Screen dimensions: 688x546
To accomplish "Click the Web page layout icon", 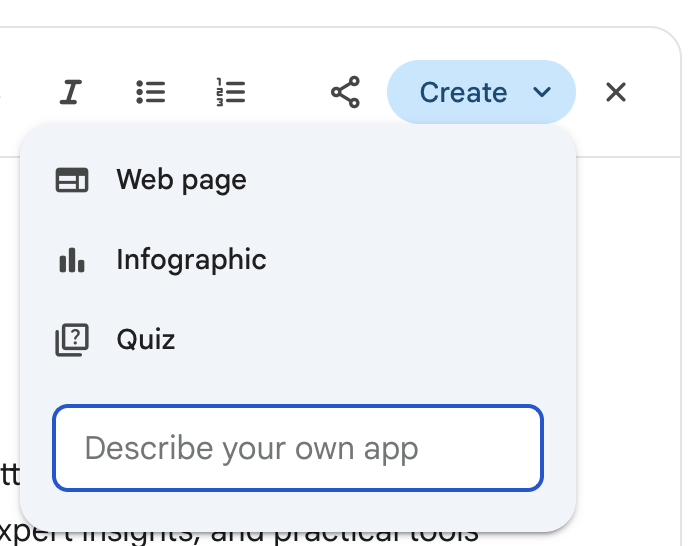I will (72, 180).
